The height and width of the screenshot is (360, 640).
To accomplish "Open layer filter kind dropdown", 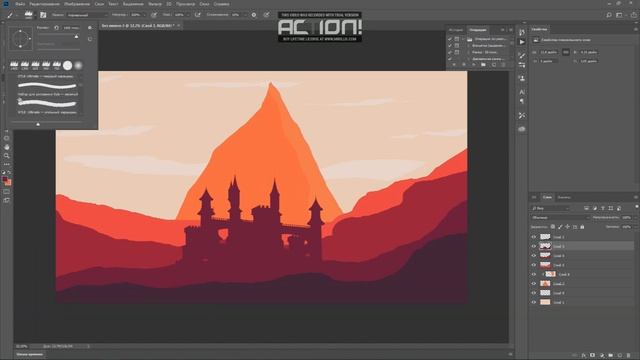I will 551,208.
